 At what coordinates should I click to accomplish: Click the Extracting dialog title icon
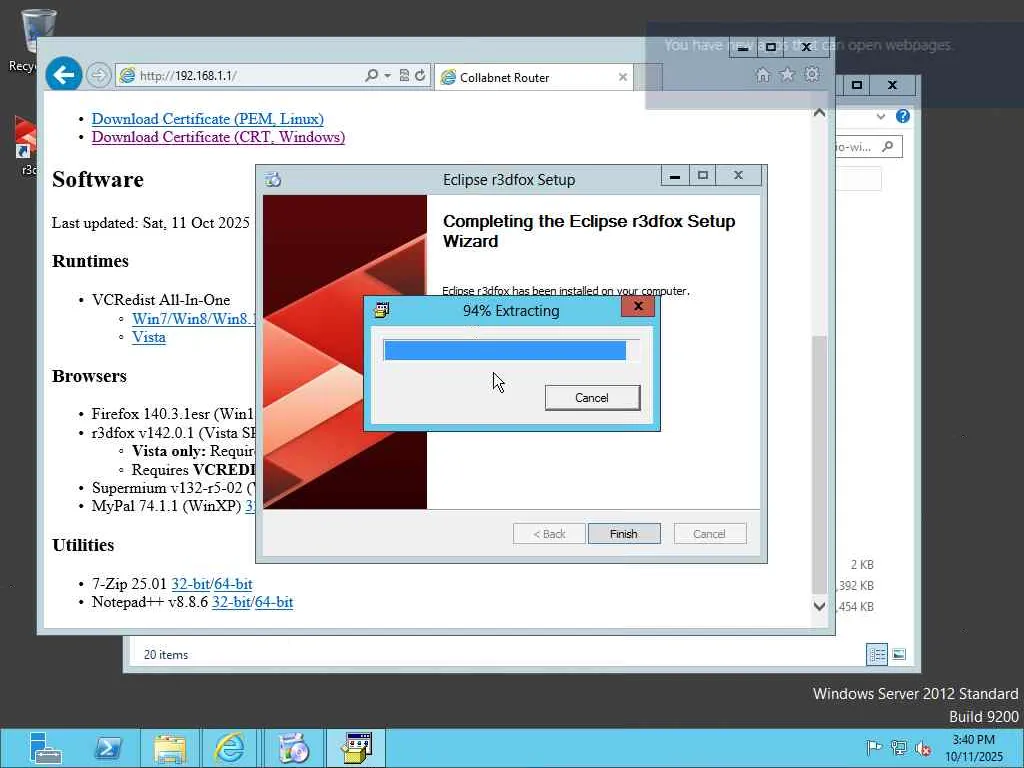point(382,310)
